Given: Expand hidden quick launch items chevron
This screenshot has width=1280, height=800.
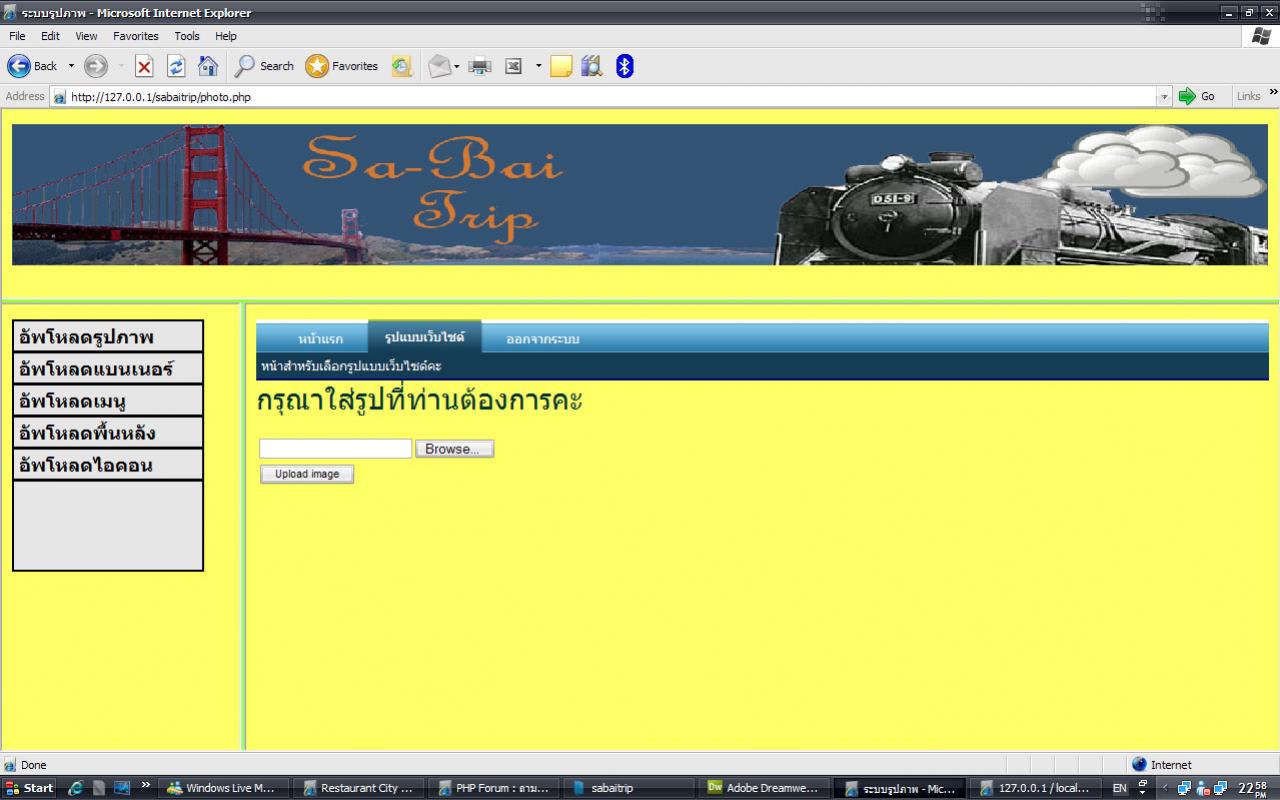Looking at the screenshot, I should 146,785.
